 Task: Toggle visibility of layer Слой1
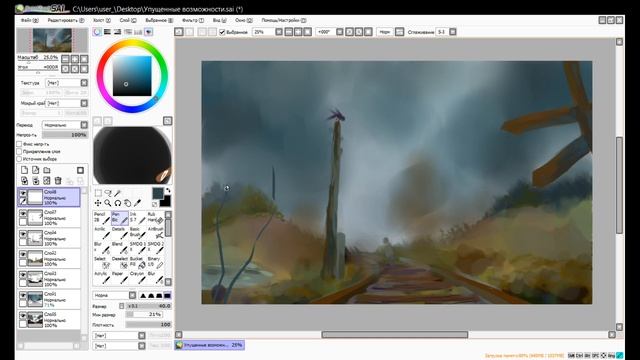[x=23, y=295]
